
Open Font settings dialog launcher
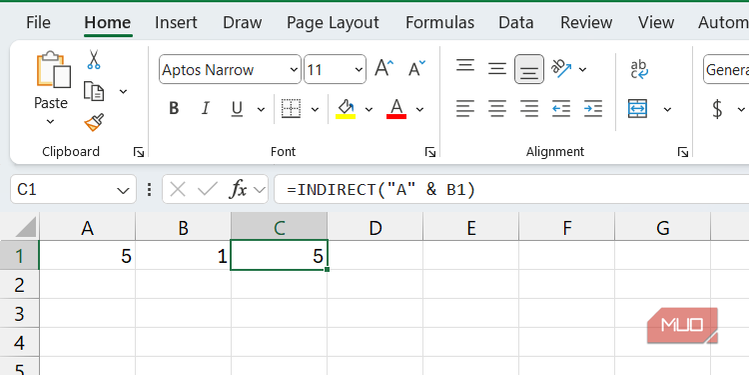click(x=430, y=152)
